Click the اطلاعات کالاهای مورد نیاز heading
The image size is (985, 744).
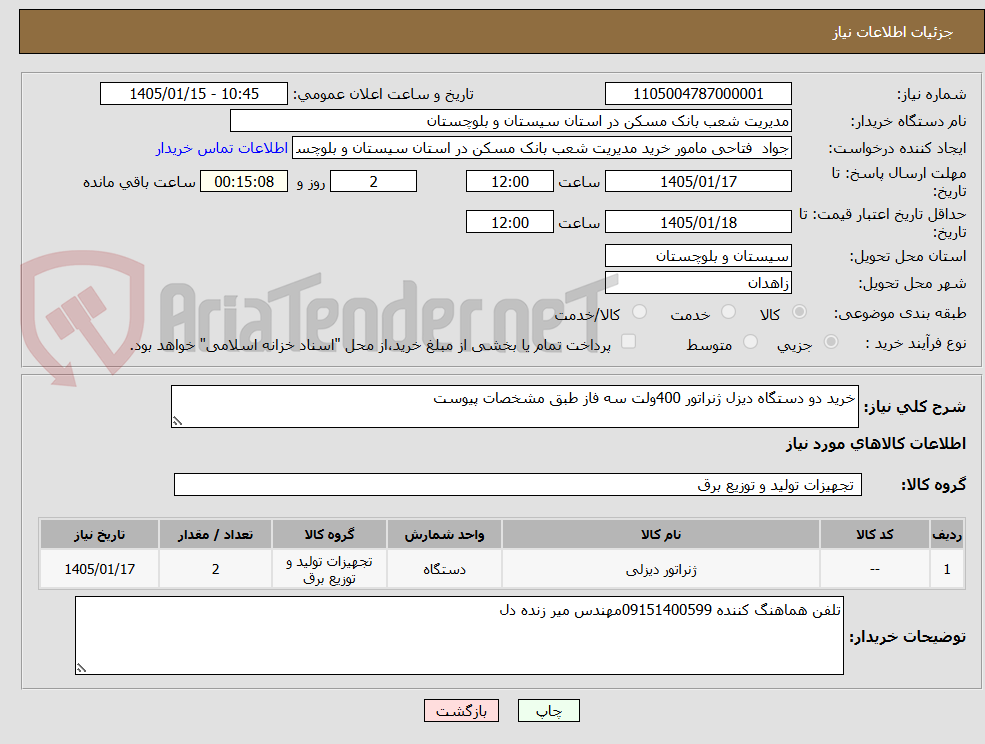coord(876,444)
